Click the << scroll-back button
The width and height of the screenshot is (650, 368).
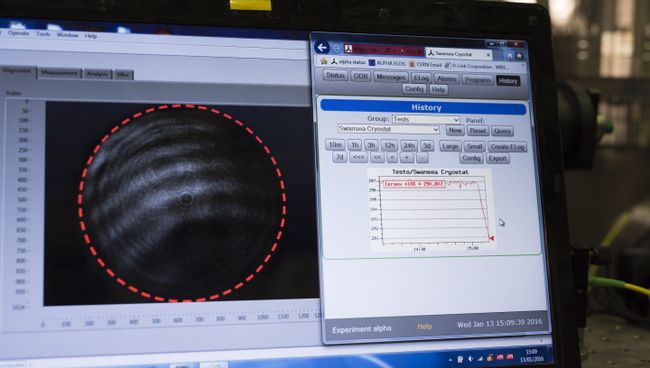pyautogui.click(x=377, y=158)
